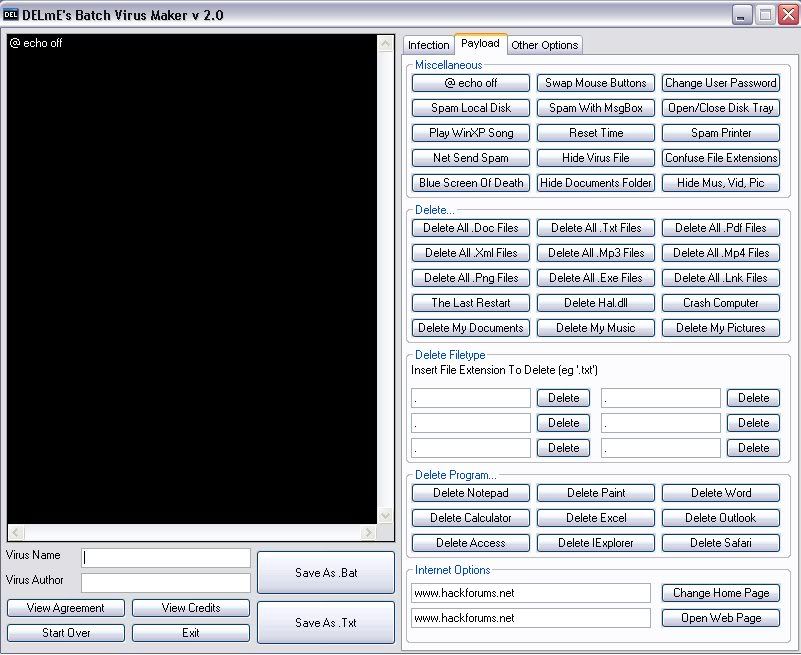Click the Delete All .Mp4 Files button
Viewport: 801px width, 655px height.
pyautogui.click(x=721, y=253)
